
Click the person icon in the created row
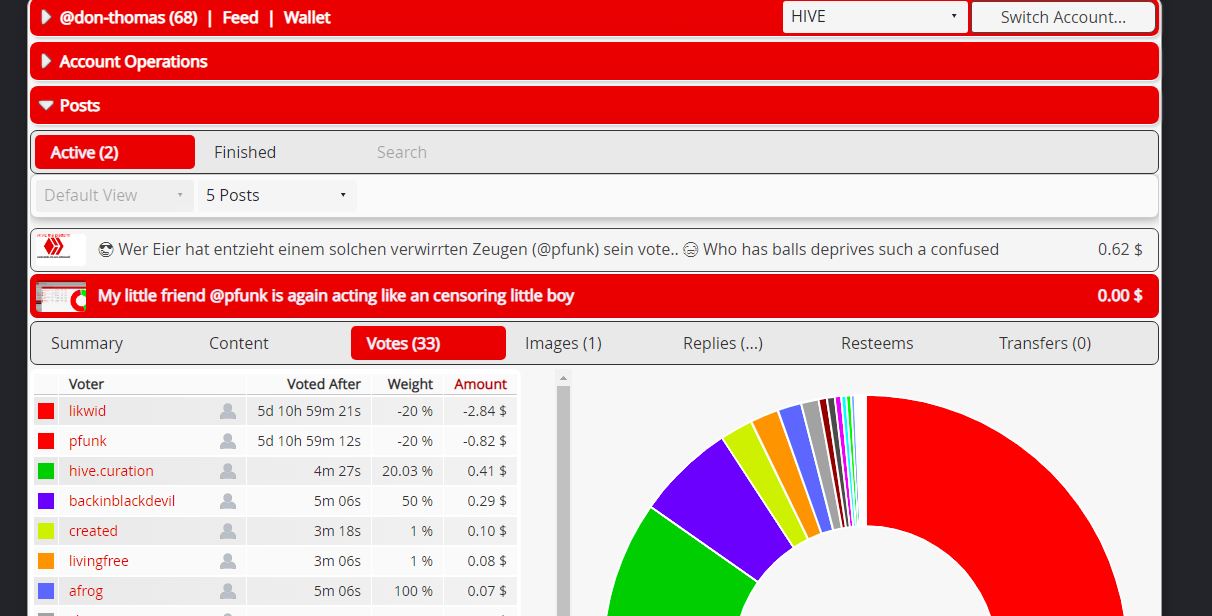click(228, 531)
